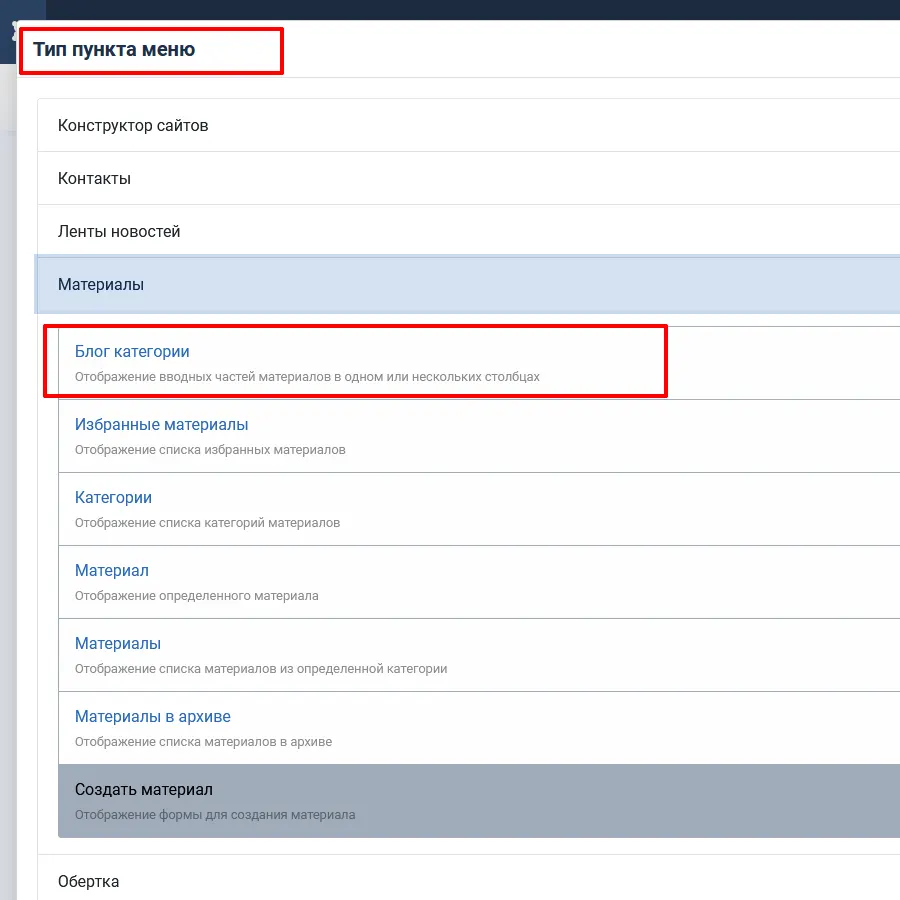Screen dimensions: 900x900
Task: Click description about вводных частей материалов
Action: (x=307, y=377)
